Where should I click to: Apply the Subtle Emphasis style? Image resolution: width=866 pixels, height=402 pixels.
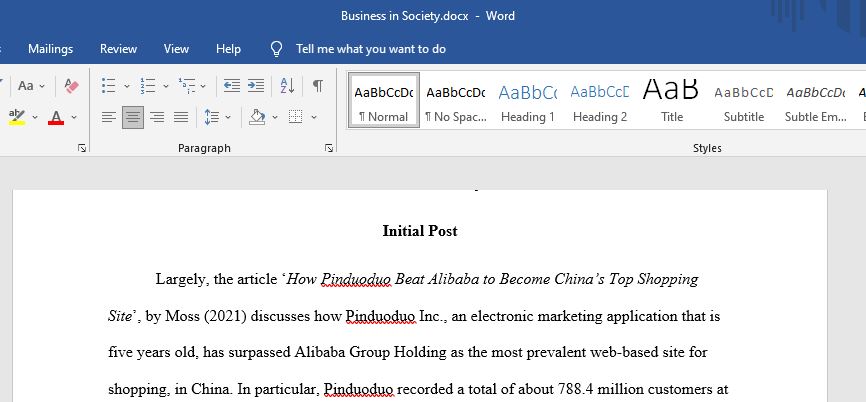815,100
